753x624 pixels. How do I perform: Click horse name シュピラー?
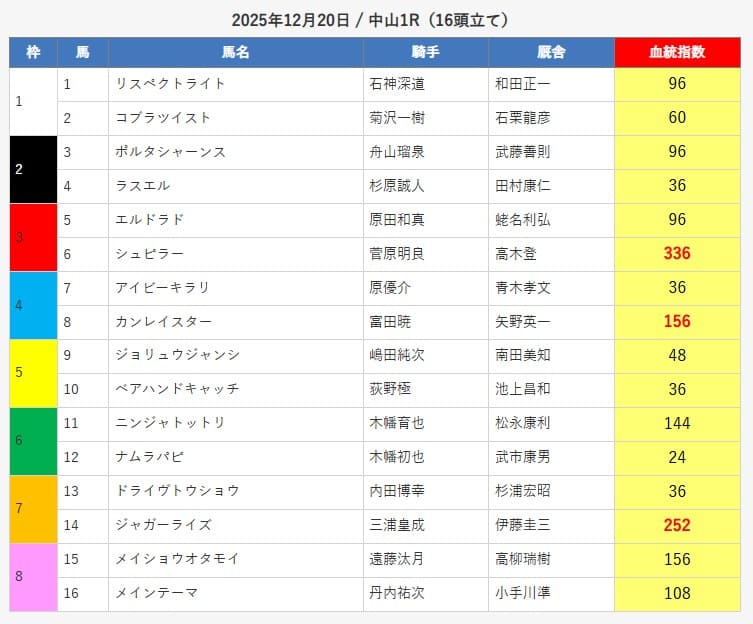150,254
